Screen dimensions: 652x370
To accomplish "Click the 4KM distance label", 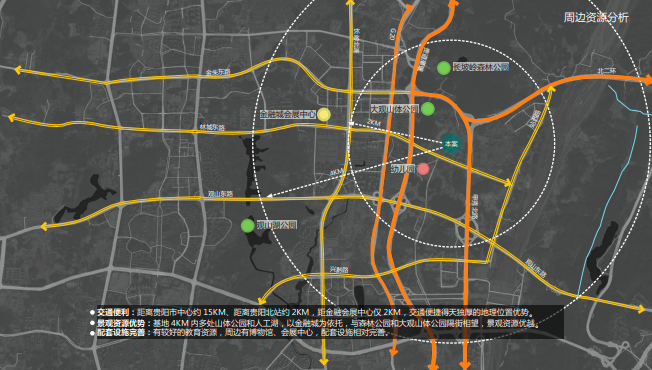I will [x=336, y=172].
